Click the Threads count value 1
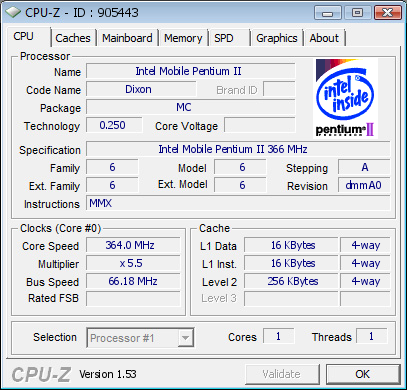Screen dimensions: 407x390 coord(372,336)
